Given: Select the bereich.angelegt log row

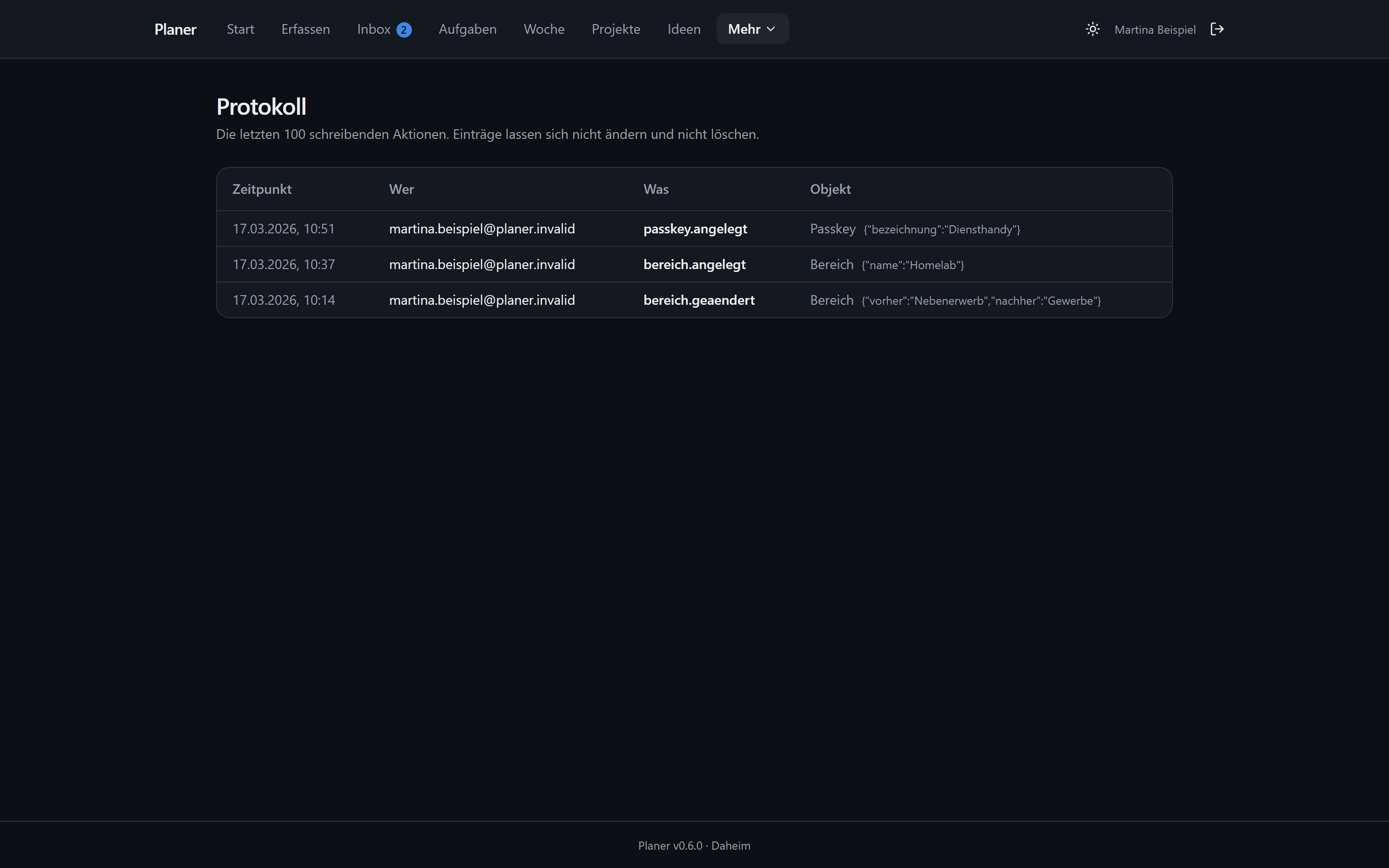Looking at the screenshot, I should (694, 264).
